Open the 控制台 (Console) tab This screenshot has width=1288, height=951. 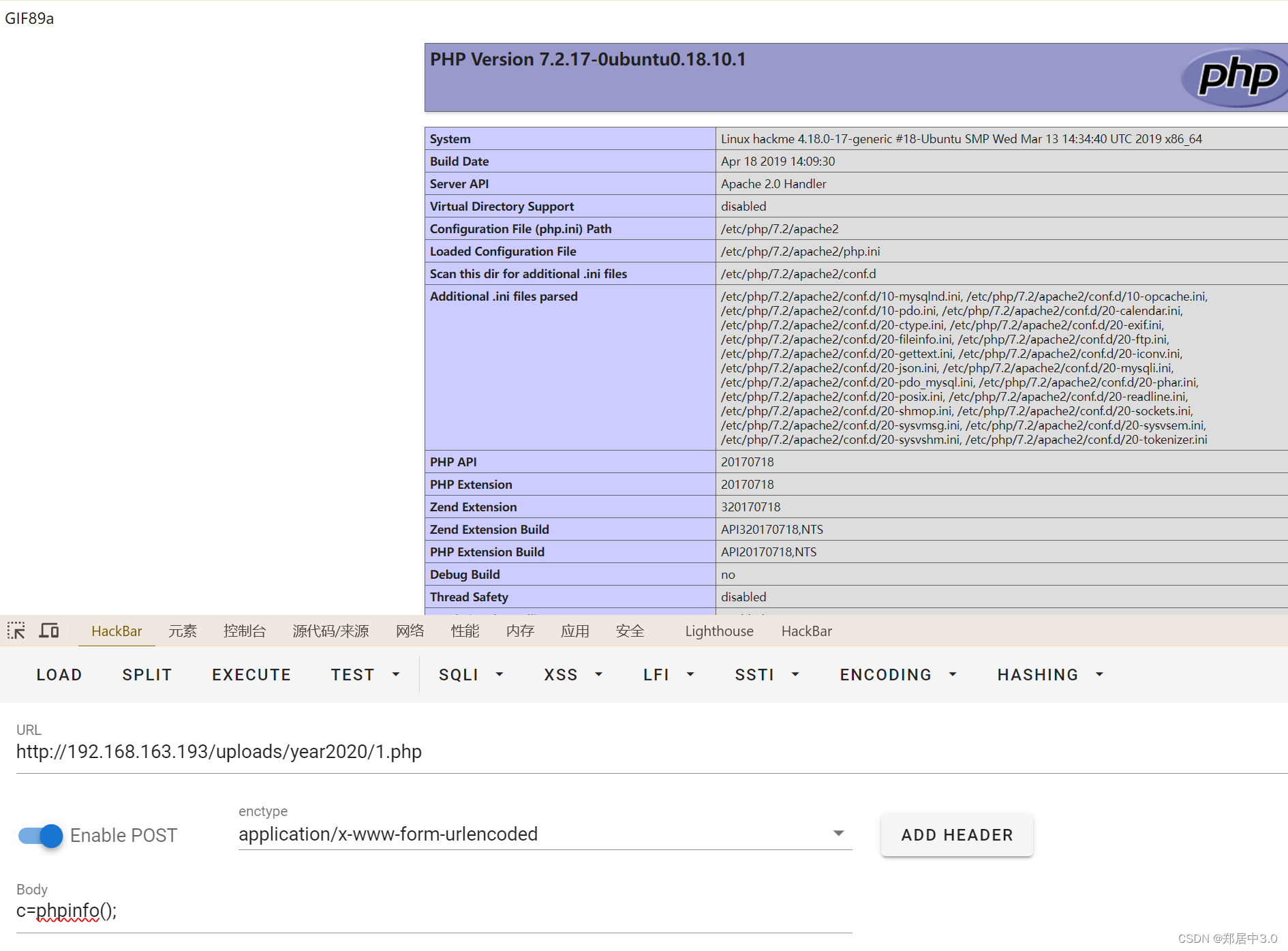tap(245, 631)
